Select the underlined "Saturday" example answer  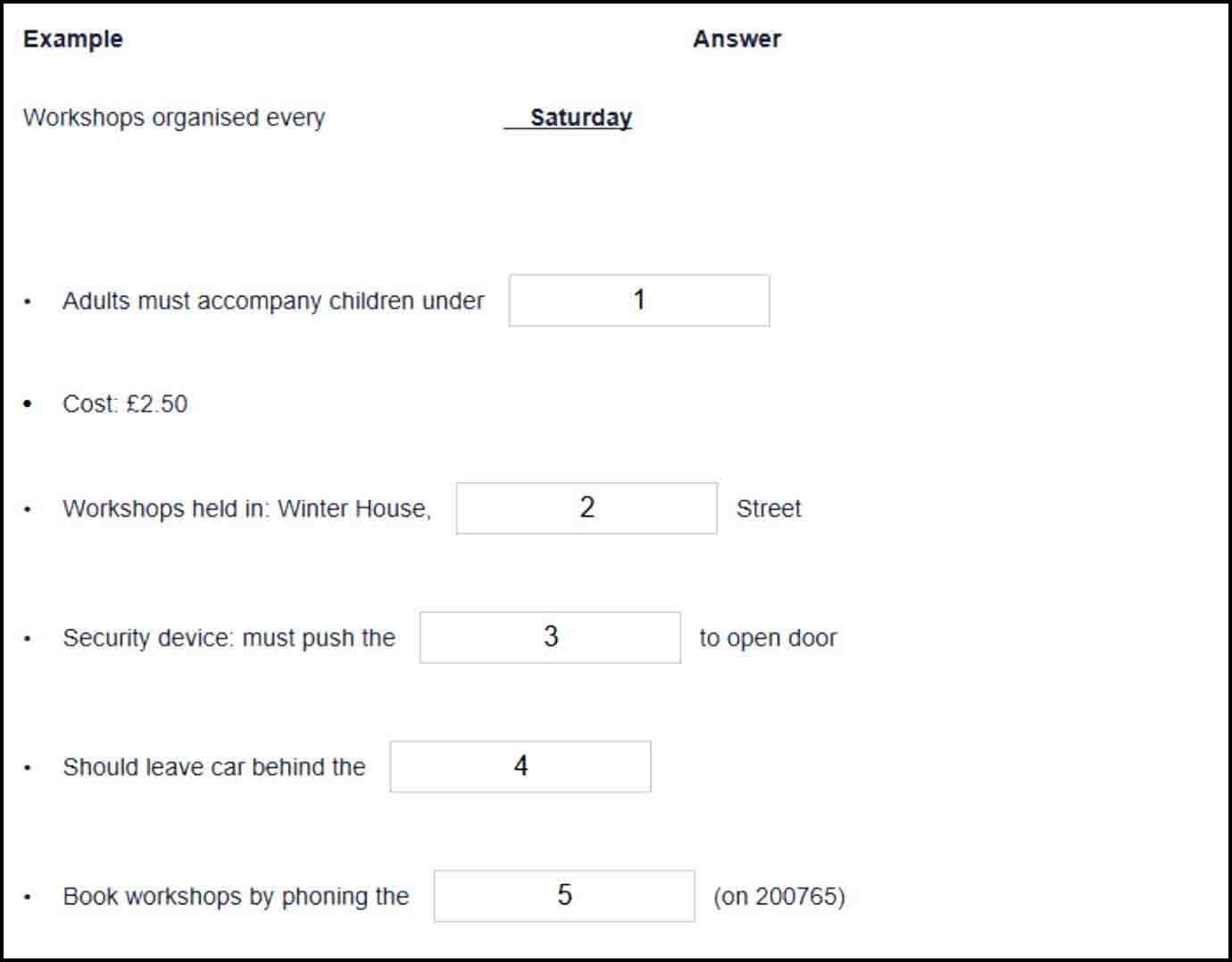coord(580,118)
